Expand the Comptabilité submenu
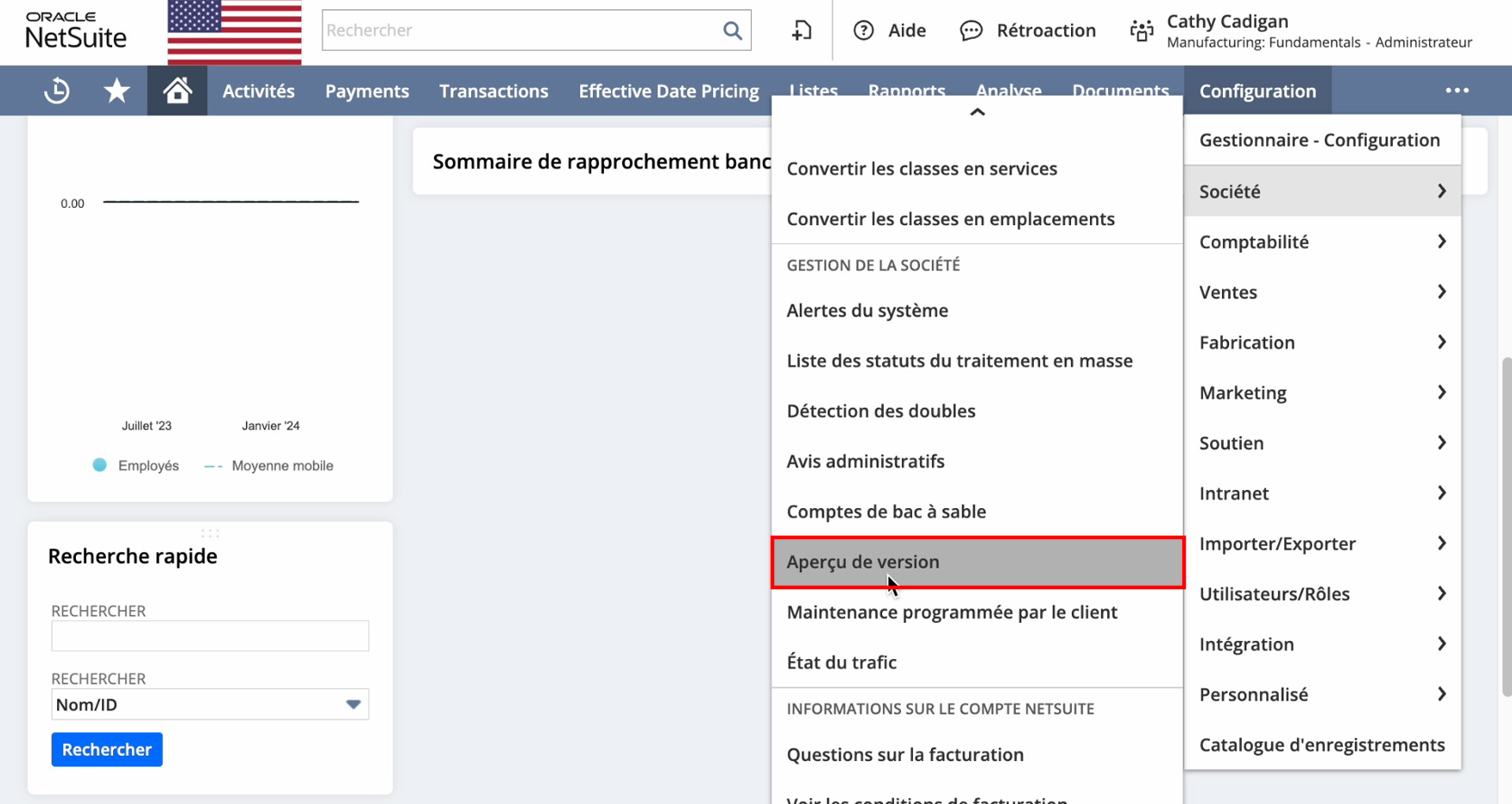Image resolution: width=1512 pixels, height=804 pixels. (1322, 242)
